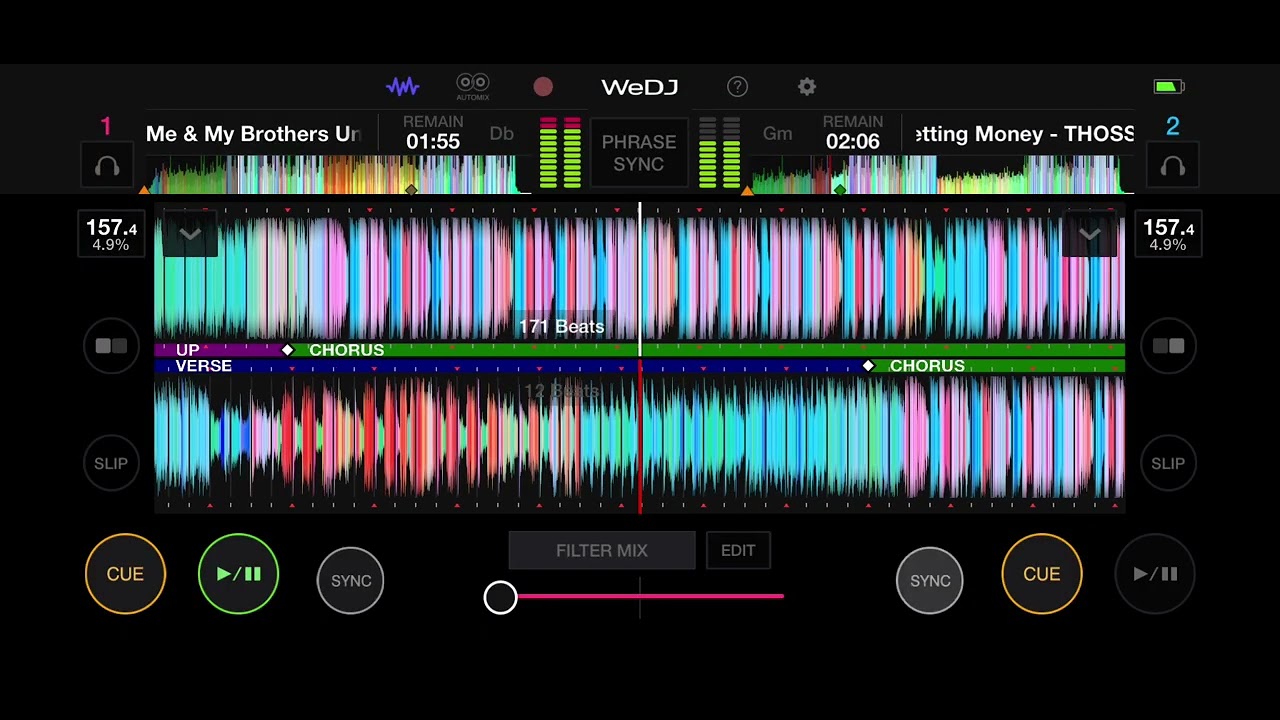Open settings with the gear icon

(807, 87)
